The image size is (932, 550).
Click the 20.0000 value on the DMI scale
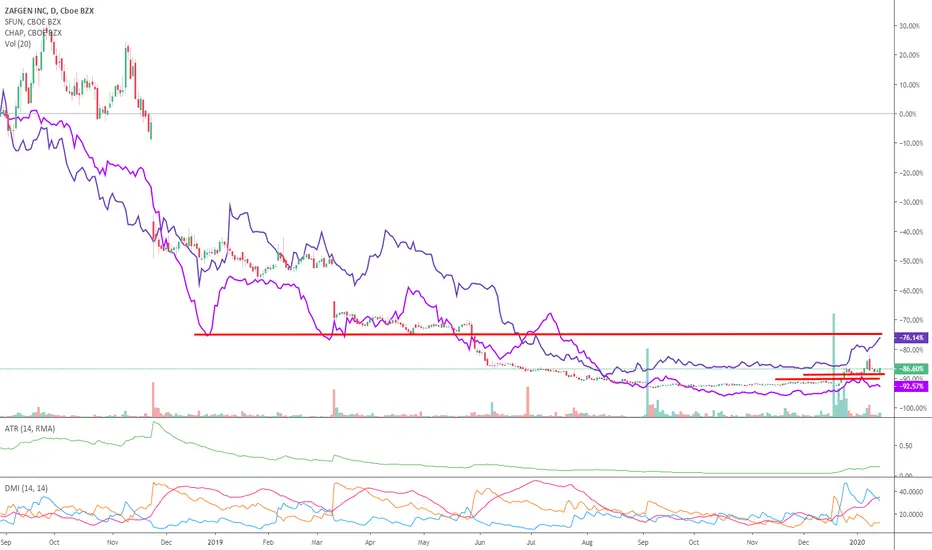click(x=911, y=514)
